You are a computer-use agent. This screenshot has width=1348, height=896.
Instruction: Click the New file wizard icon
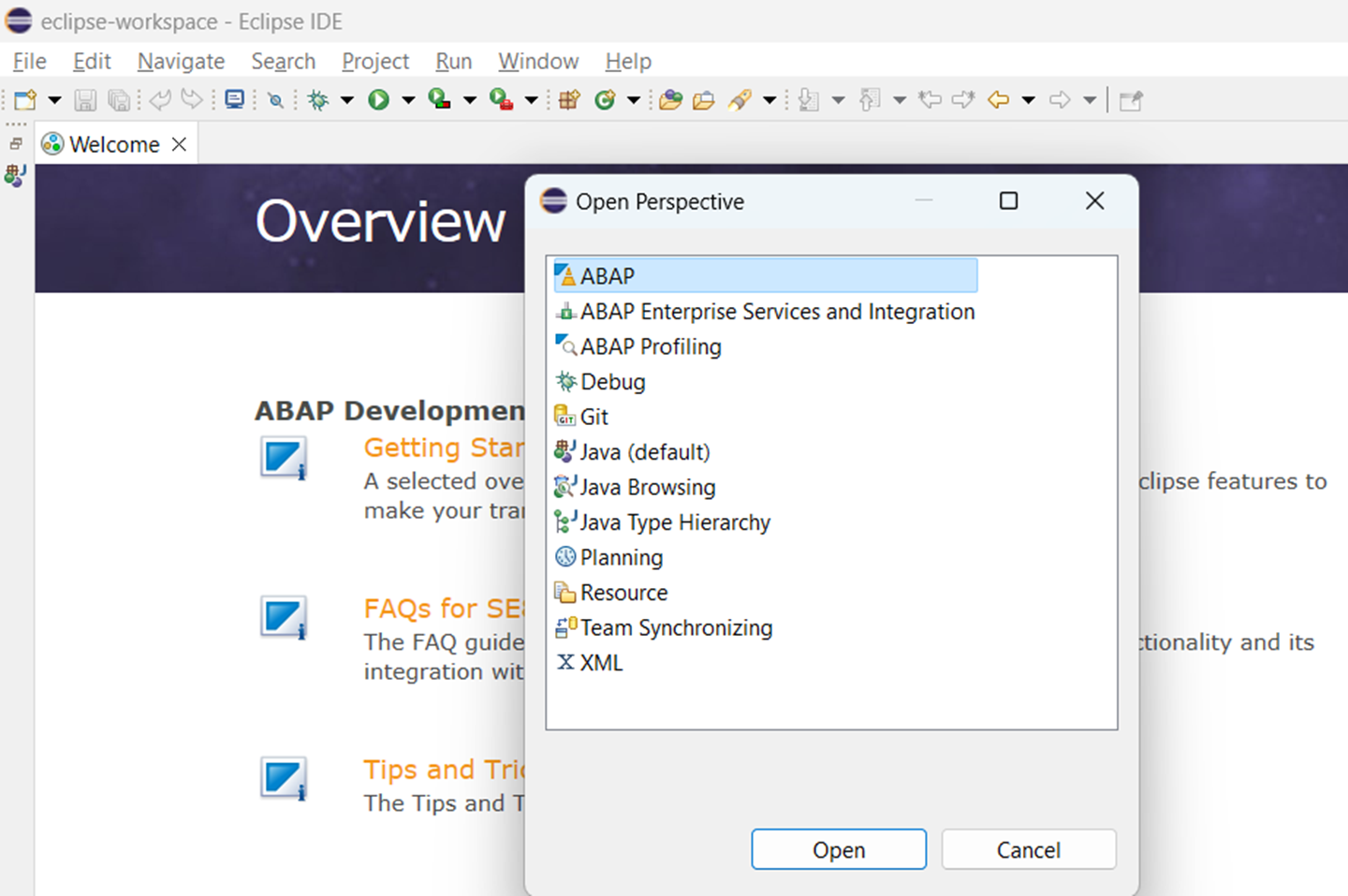25,100
